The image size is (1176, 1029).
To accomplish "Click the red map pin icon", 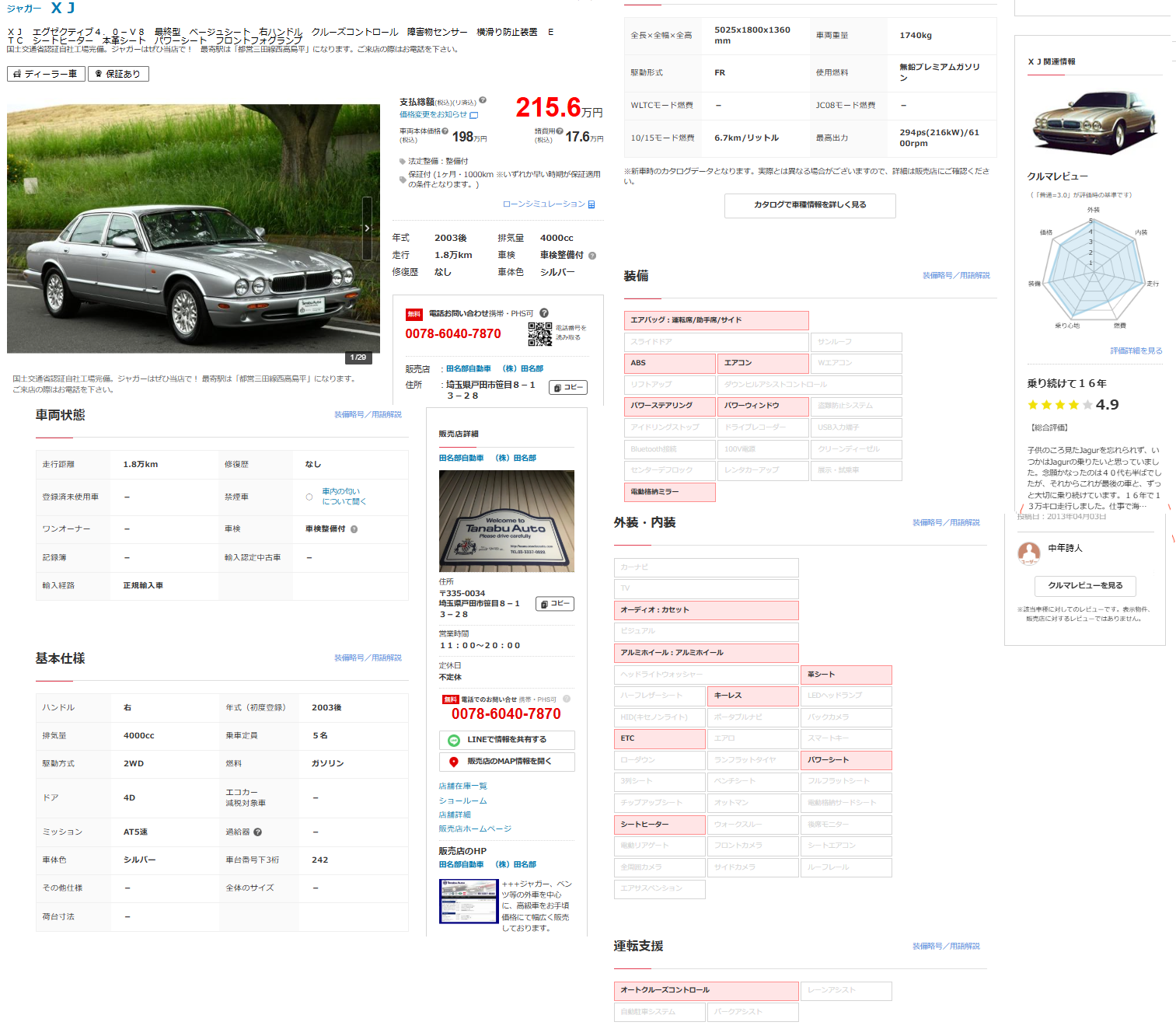I will tap(454, 762).
